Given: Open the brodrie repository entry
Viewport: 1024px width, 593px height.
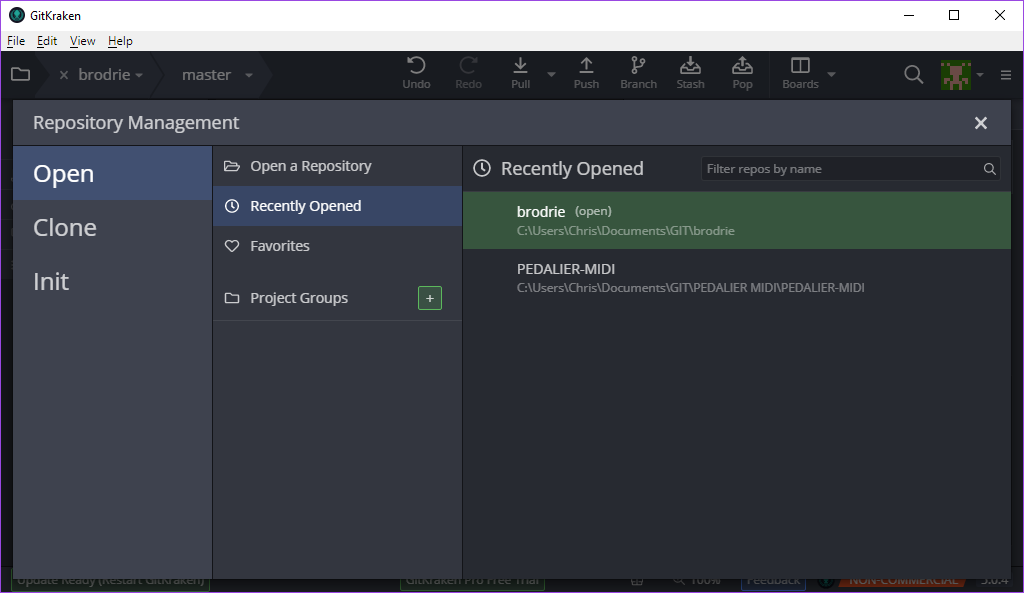Looking at the screenshot, I should [737, 220].
